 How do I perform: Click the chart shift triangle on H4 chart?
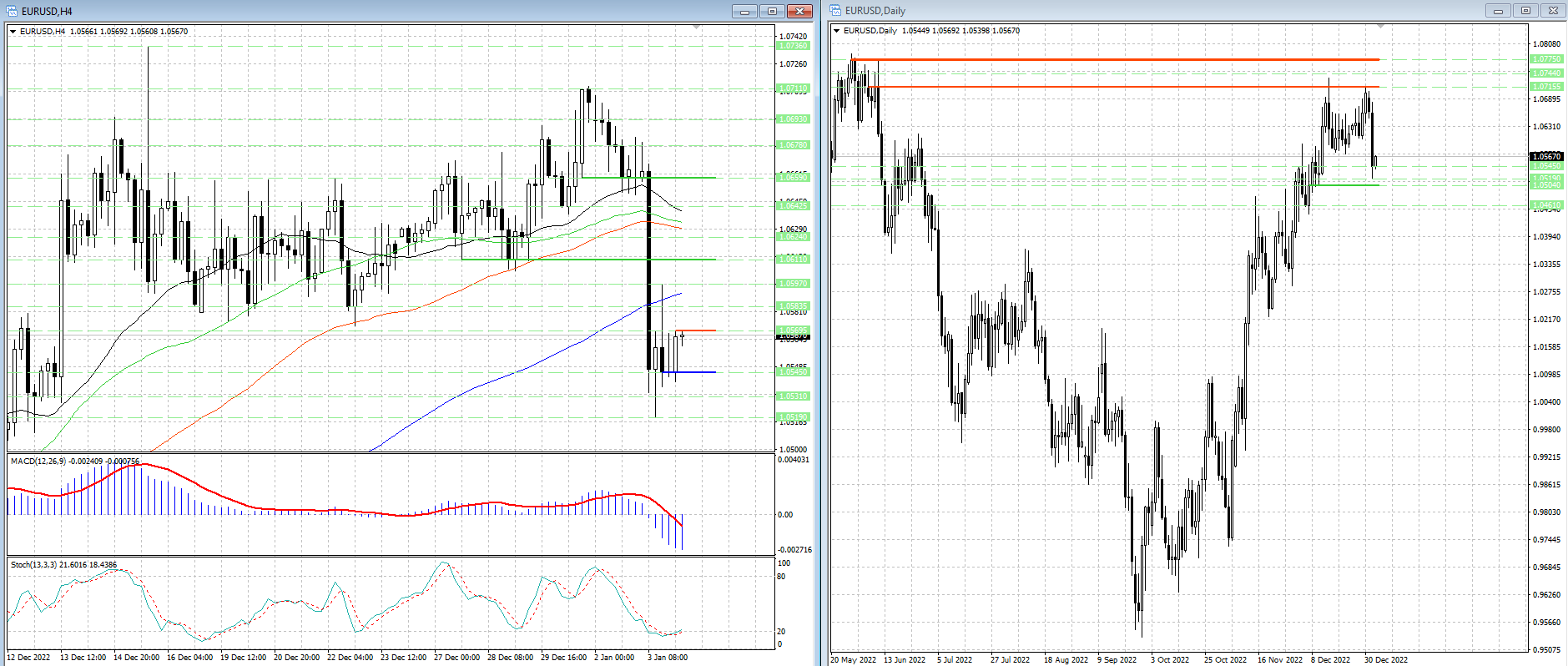697,28
